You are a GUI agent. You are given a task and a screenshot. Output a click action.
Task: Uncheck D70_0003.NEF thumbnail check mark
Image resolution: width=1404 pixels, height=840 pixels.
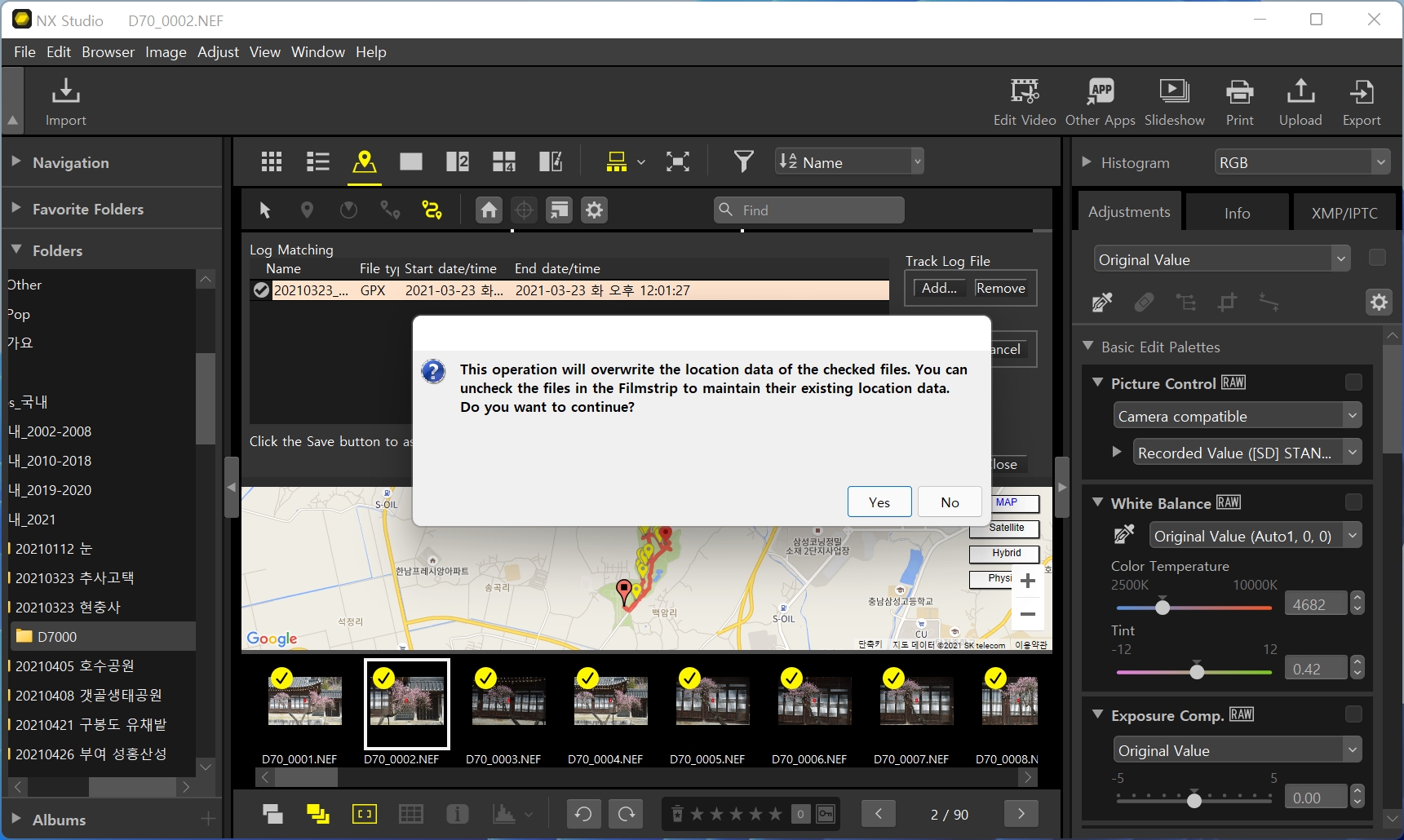tap(485, 678)
